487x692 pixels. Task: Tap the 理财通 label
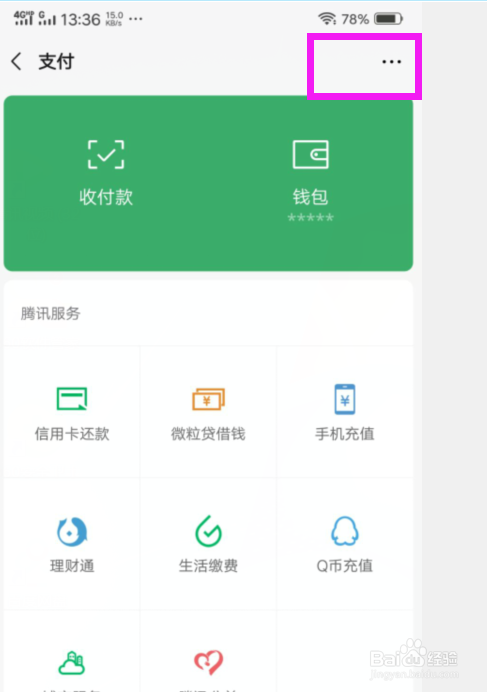click(x=72, y=566)
